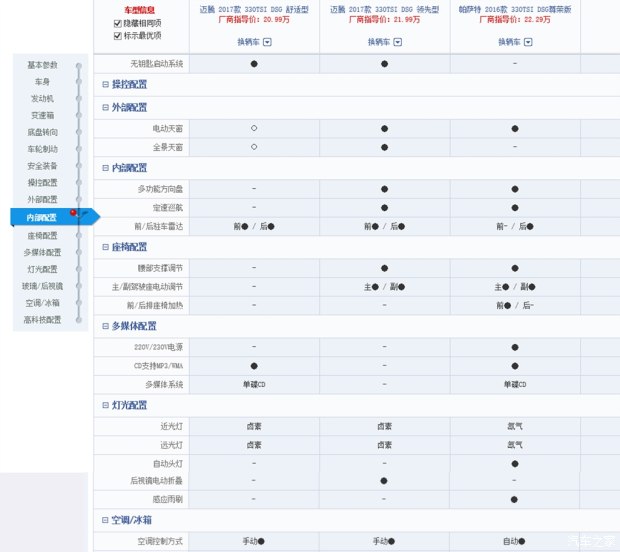Click the 定速巡航 row label

point(168,208)
